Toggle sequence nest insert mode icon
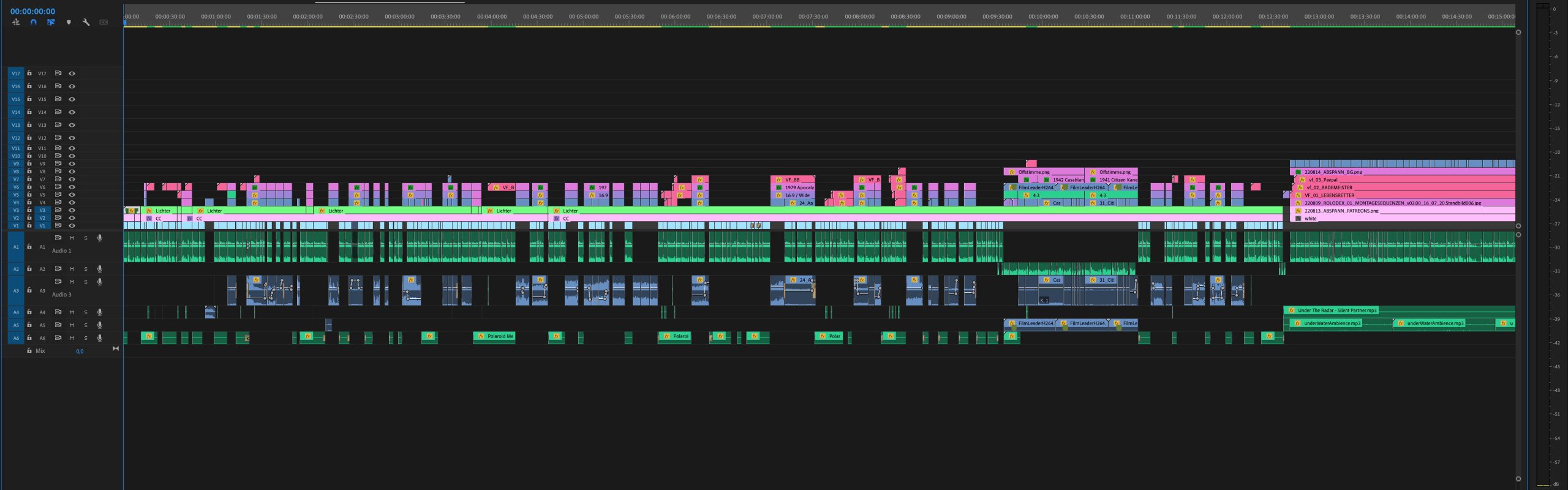Screen dimensions: 1568x490 [16, 22]
